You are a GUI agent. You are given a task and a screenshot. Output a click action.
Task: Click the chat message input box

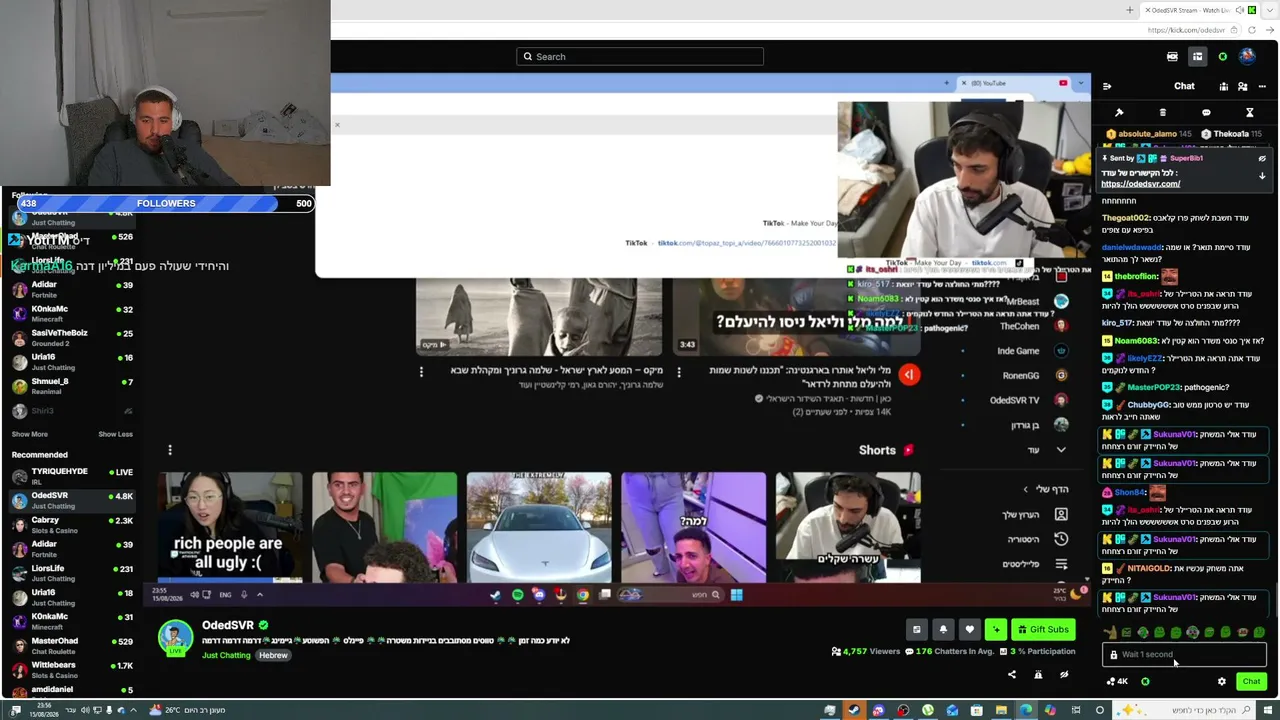click(1184, 655)
